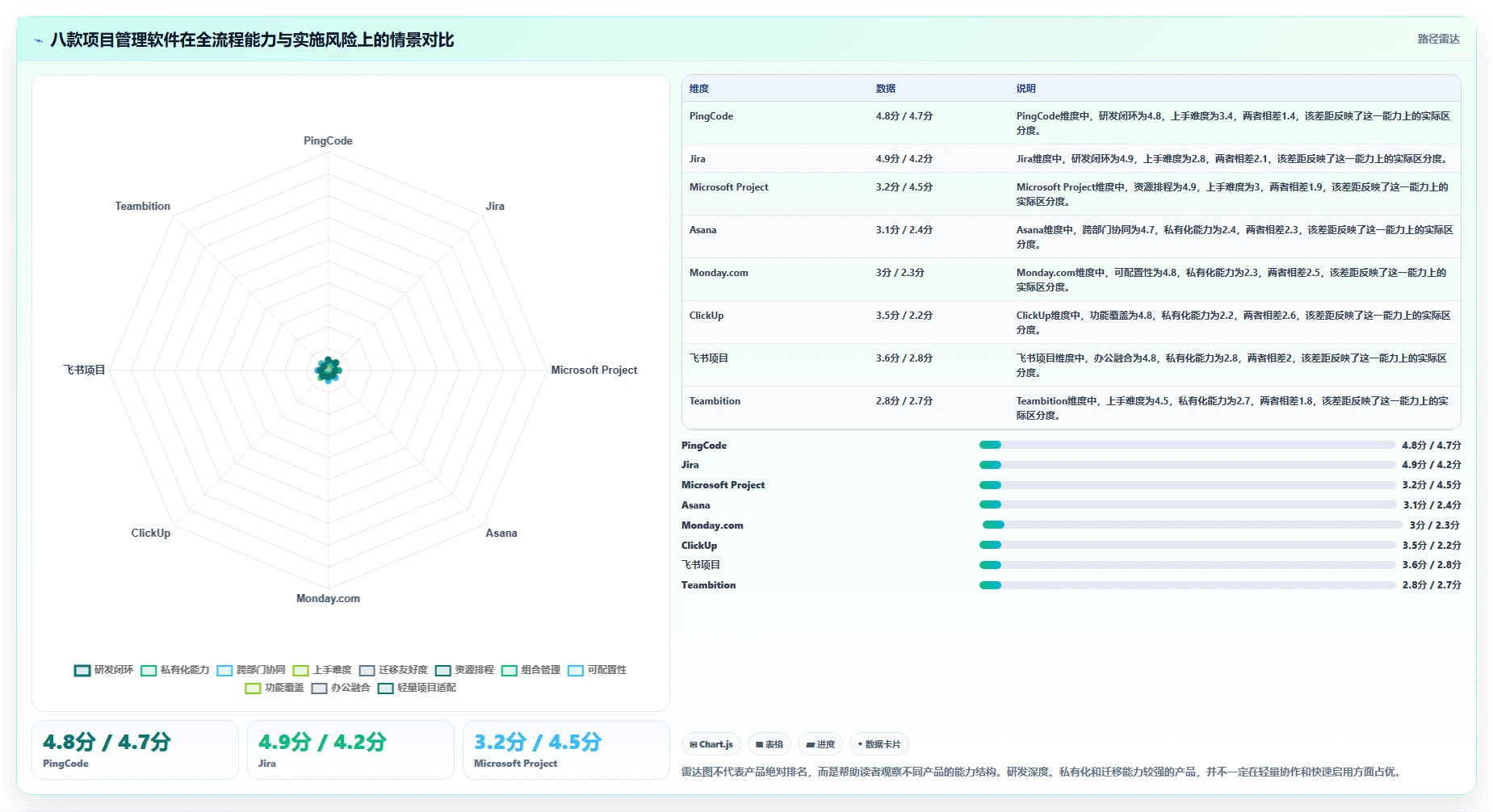Click the 雷达图不代表产品绝对排名 footnote text
The height and width of the screenshot is (812, 1493).
1041,772
